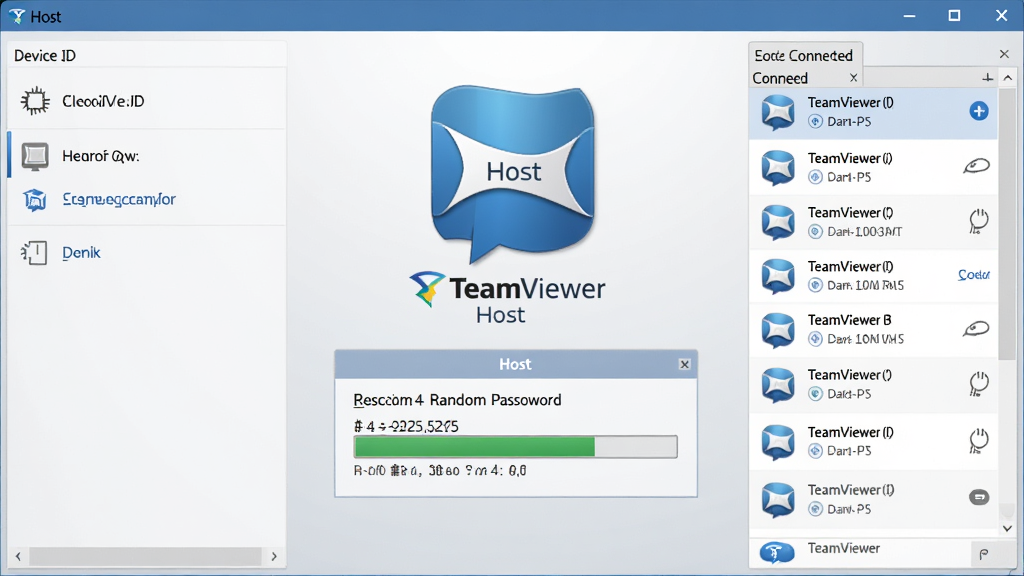
Task: Close the right connections panel
Action: [x=1004, y=54]
